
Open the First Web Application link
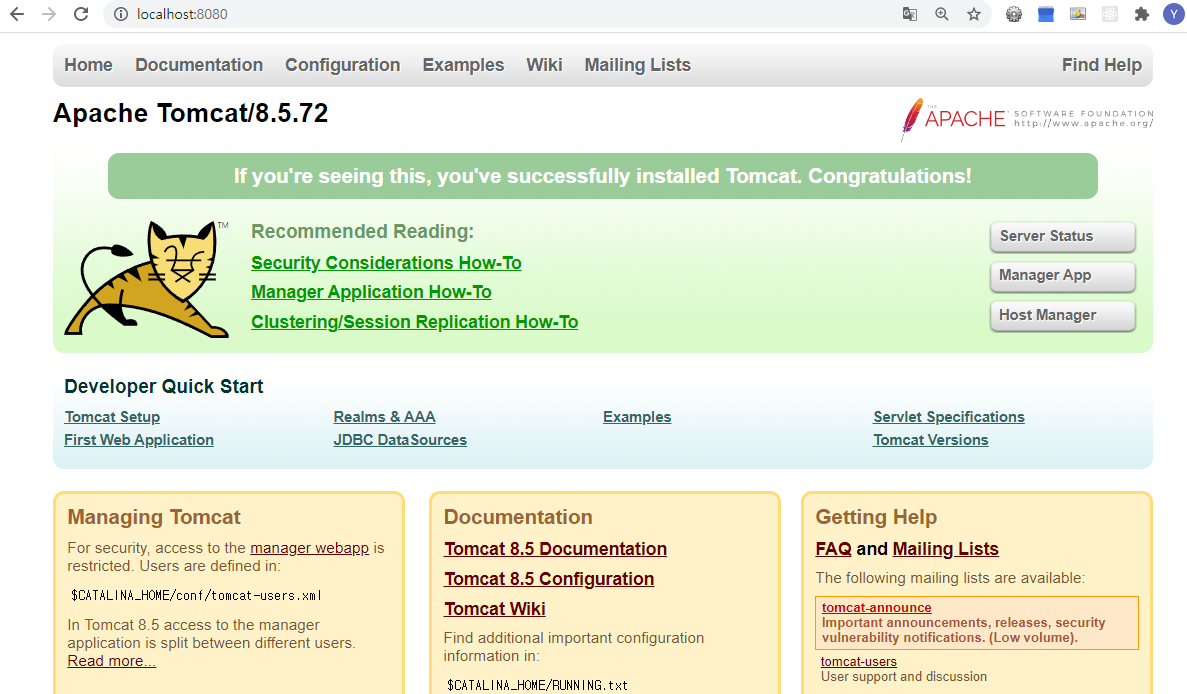(x=139, y=440)
